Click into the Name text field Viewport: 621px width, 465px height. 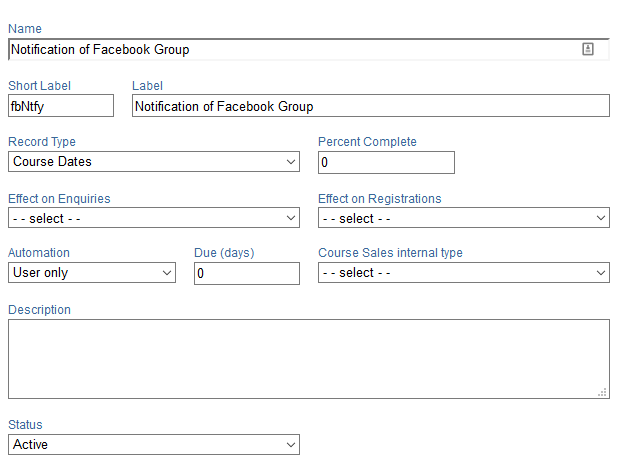click(309, 50)
